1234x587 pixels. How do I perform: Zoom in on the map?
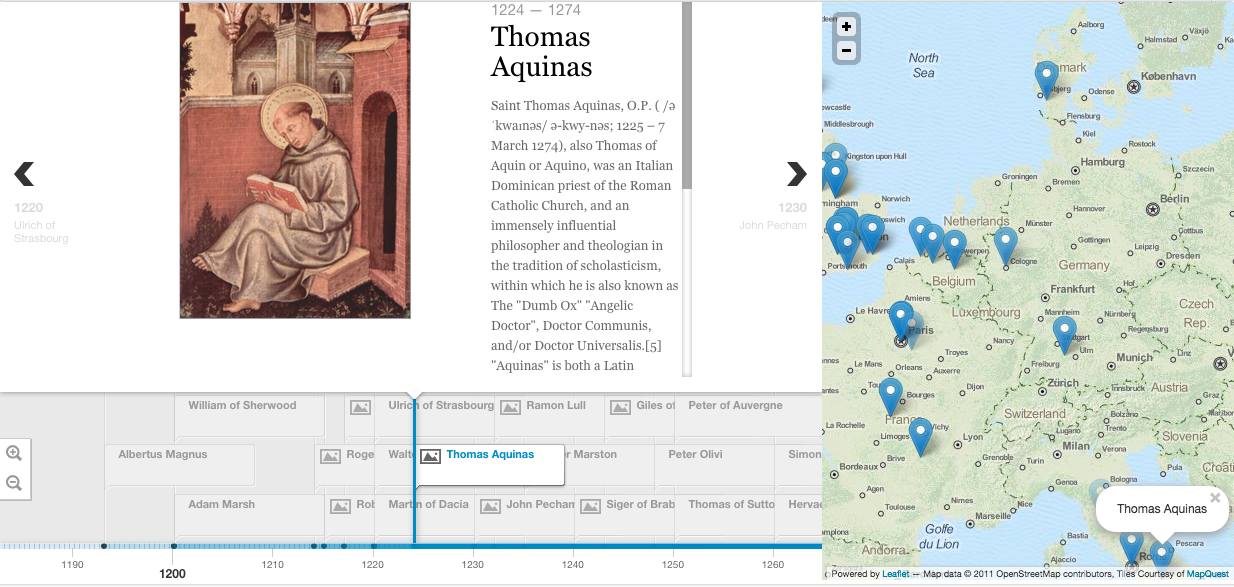(846, 27)
